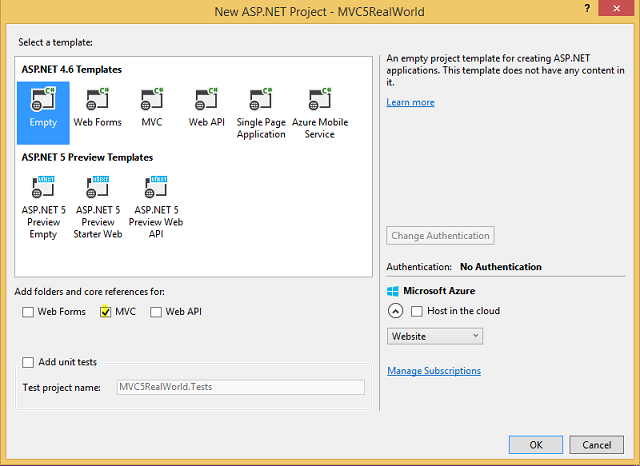The image size is (640, 466).
Task: Select ASP.NET 5 Preview Starter Web template
Action: (x=98, y=207)
